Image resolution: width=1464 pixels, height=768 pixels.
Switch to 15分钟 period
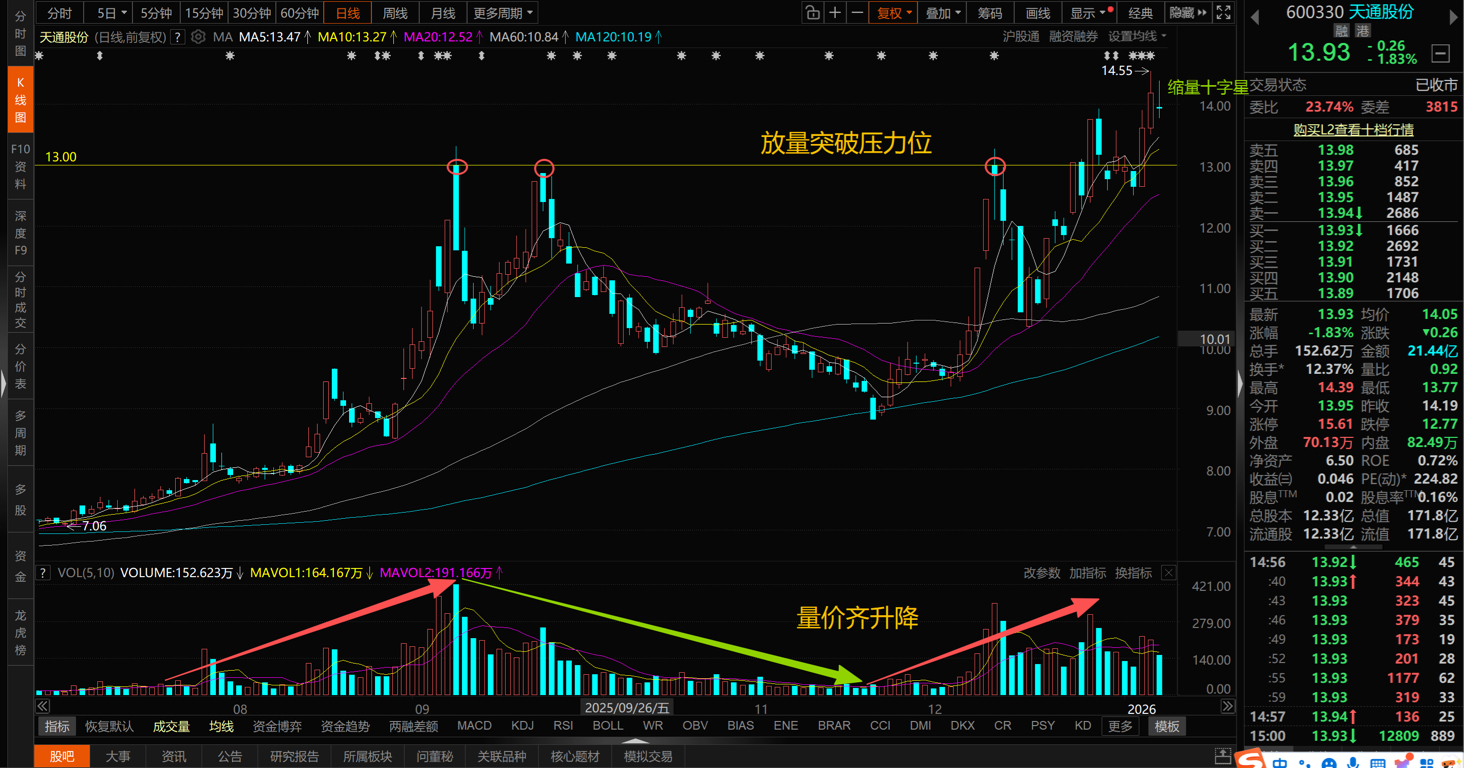204,13
